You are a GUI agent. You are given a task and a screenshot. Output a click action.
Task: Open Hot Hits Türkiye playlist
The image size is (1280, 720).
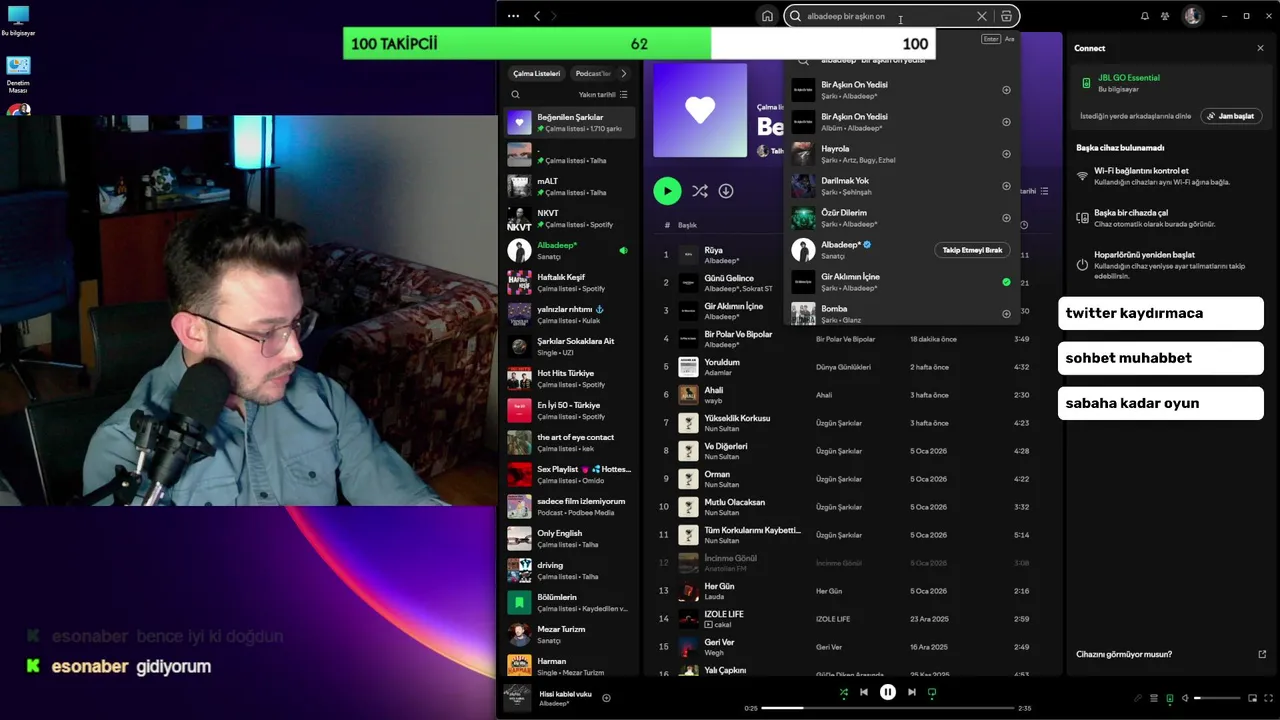coord(569,379)
